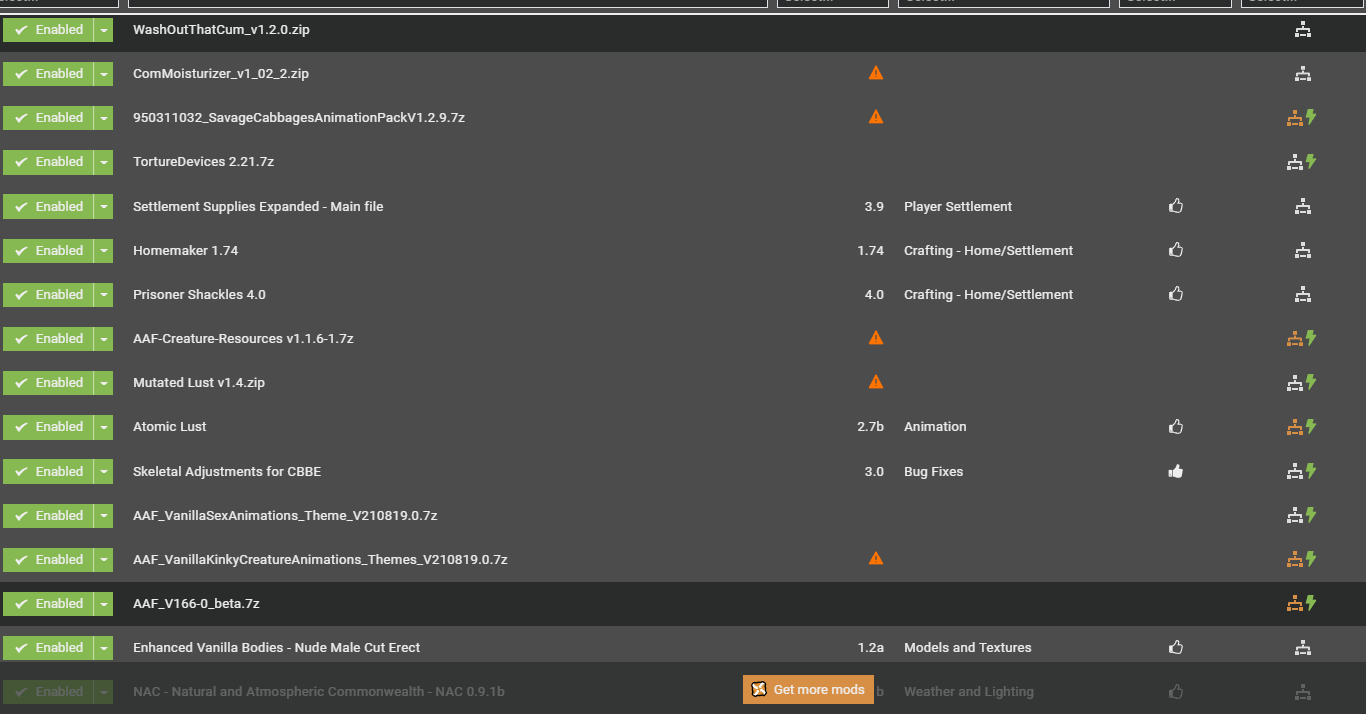Open dependencies icon for Enhanced Vanilla Bodies row

(1302, 648)
